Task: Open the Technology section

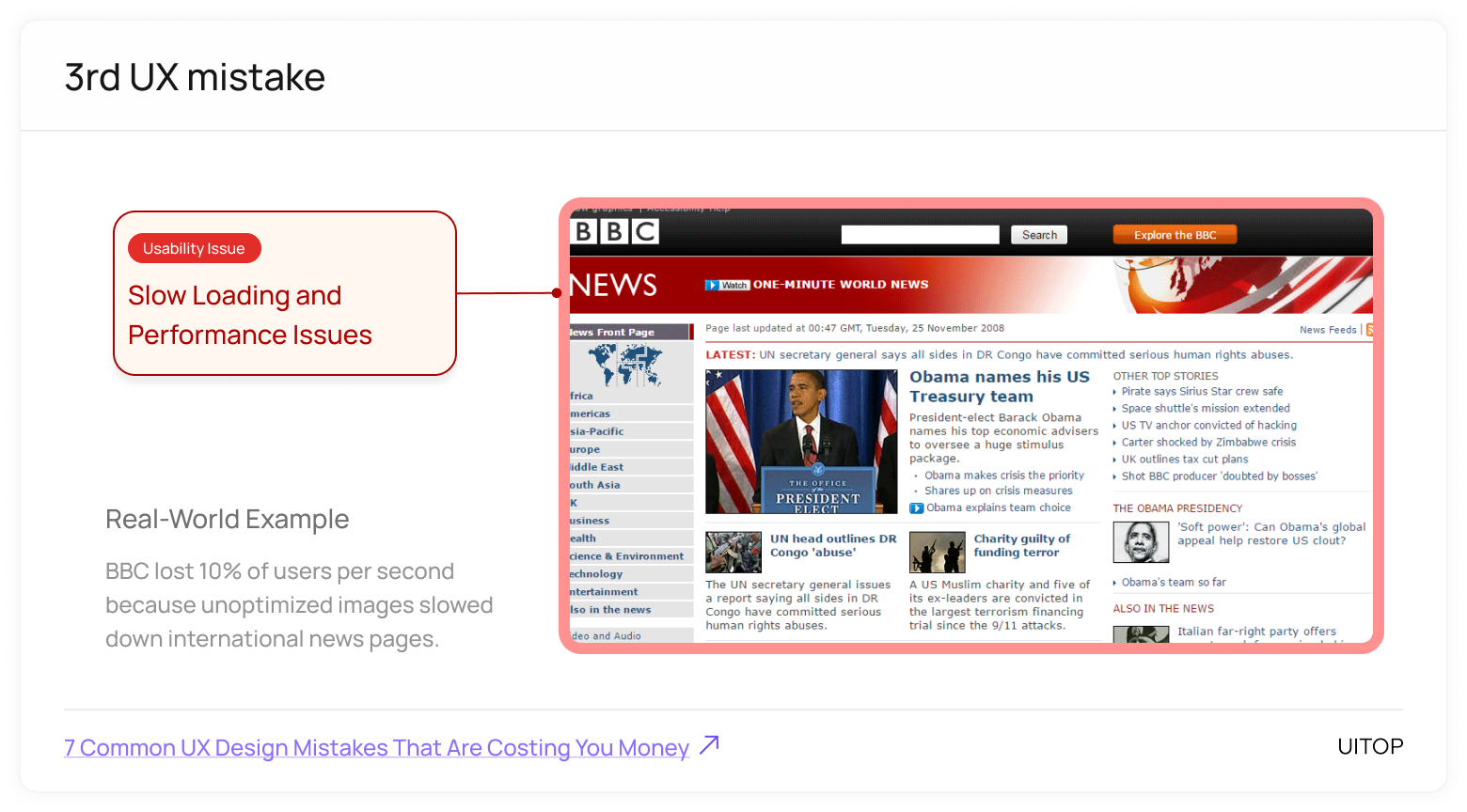Action: [631, 575]
